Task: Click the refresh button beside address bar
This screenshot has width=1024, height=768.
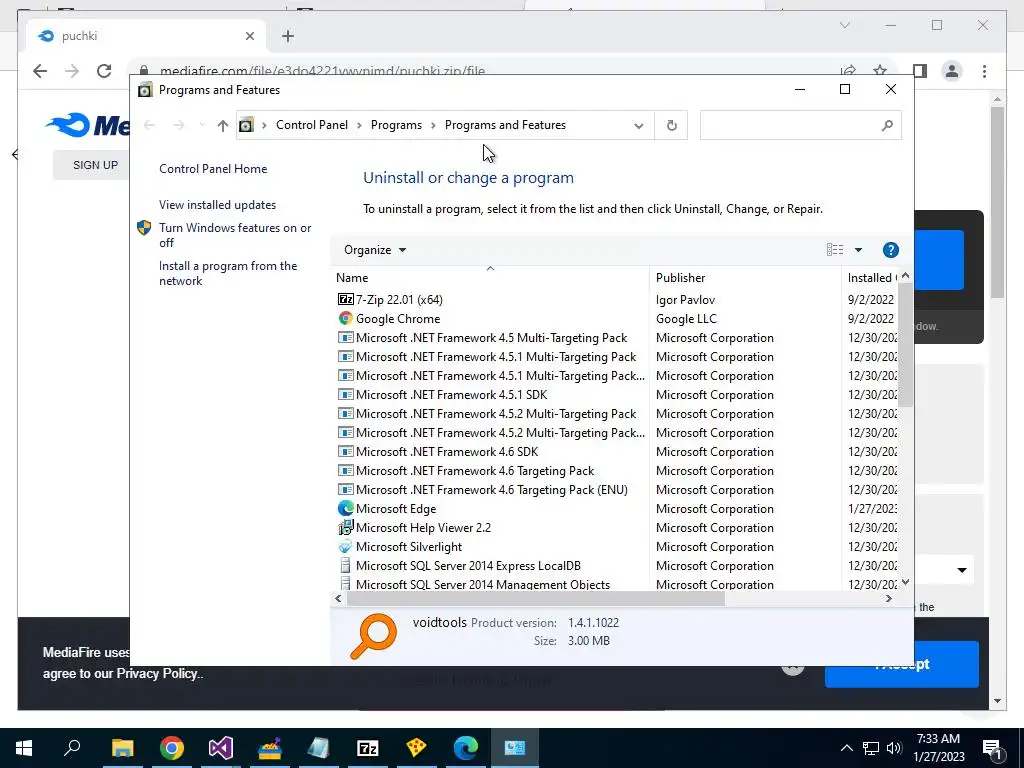Action: 671,125
